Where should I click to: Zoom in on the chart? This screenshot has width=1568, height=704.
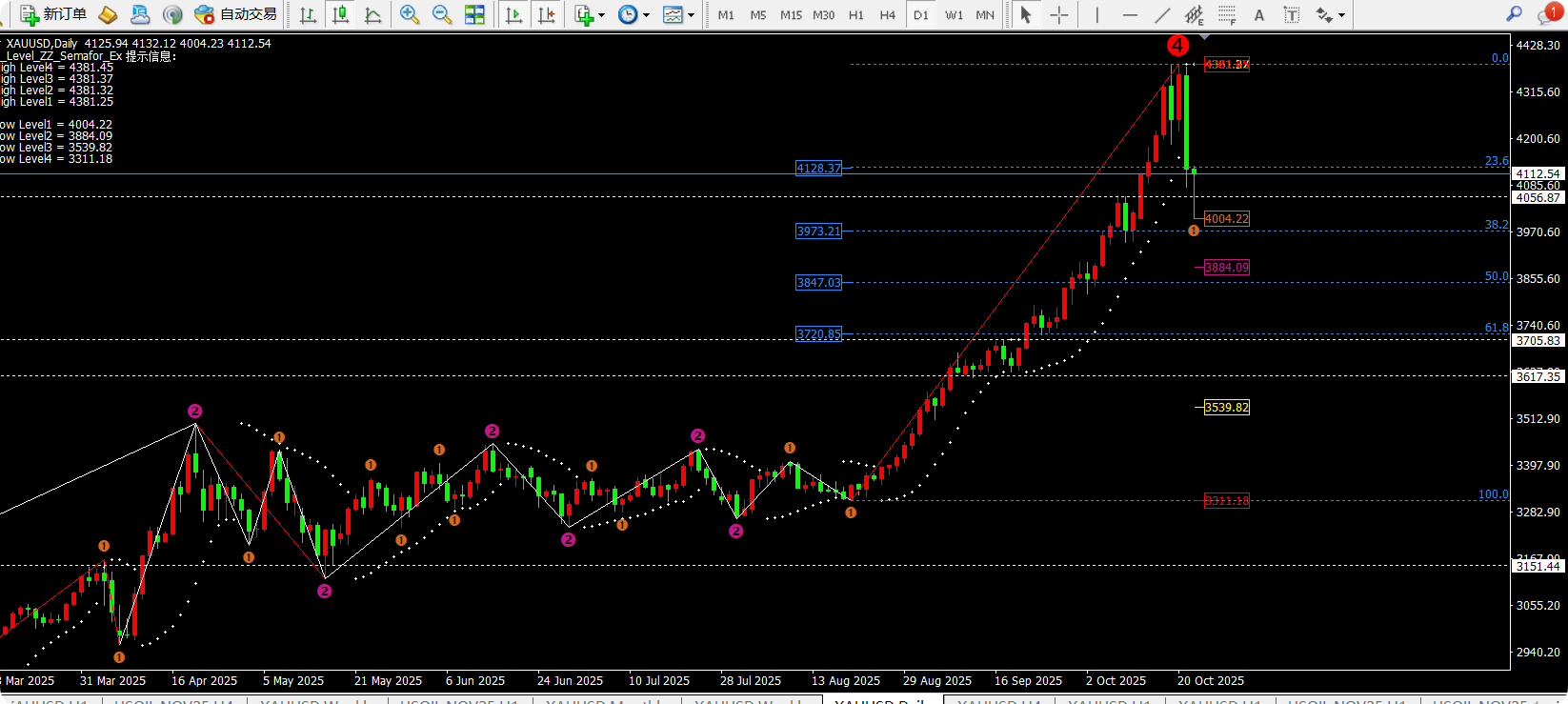click(410, 15)
